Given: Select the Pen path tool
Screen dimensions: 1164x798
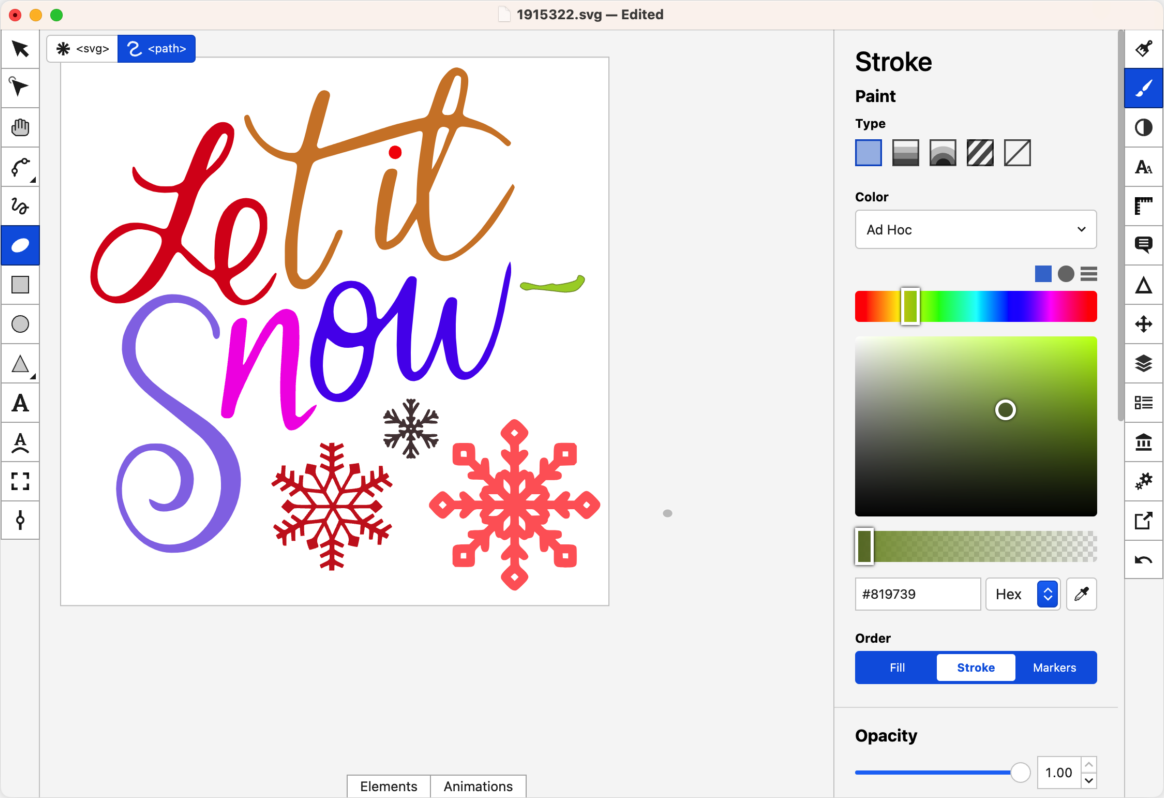Looking at the screenshot, I should pyautogui.click(x=20, y=167).
